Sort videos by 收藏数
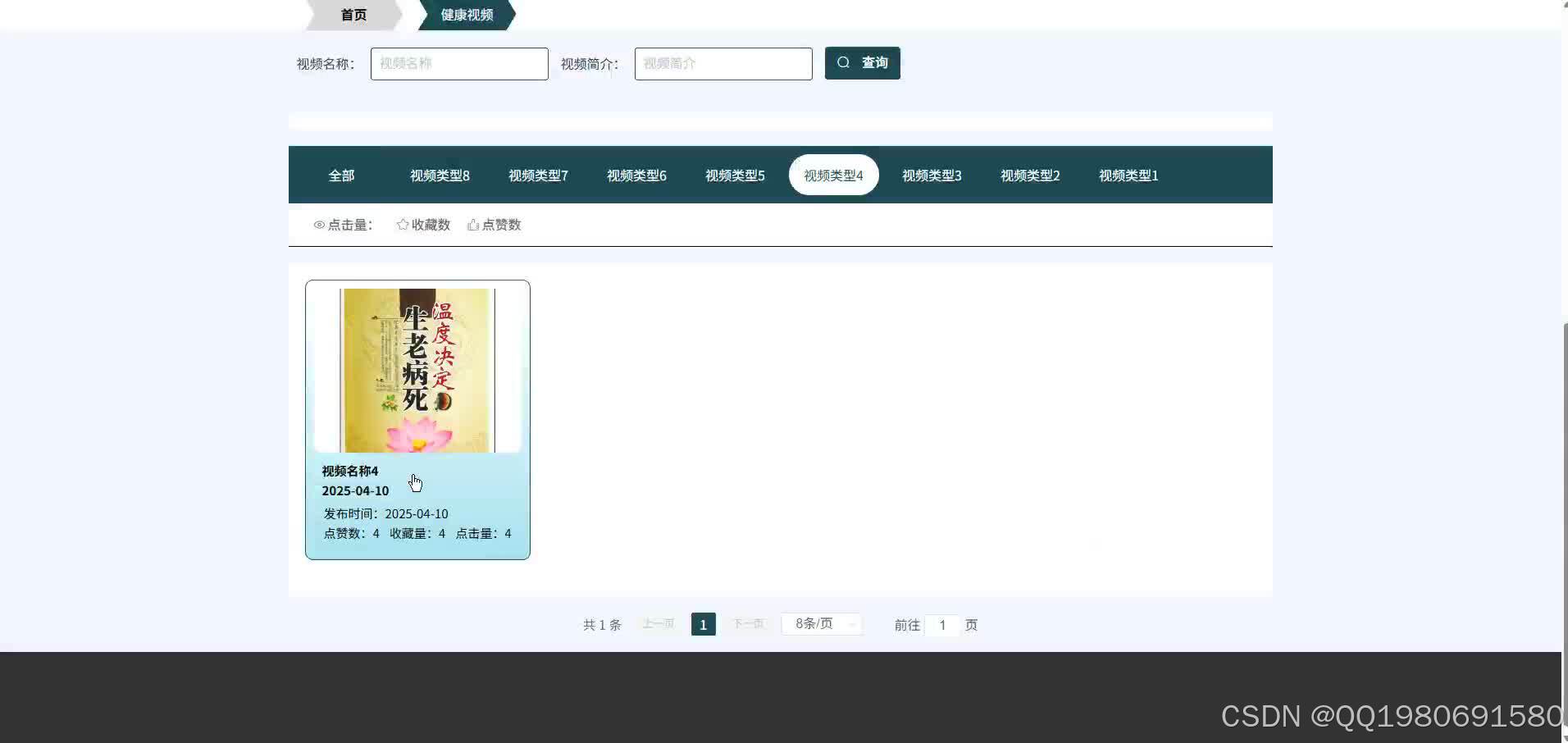Screen dimensions: 1568x743 point(430,224)
